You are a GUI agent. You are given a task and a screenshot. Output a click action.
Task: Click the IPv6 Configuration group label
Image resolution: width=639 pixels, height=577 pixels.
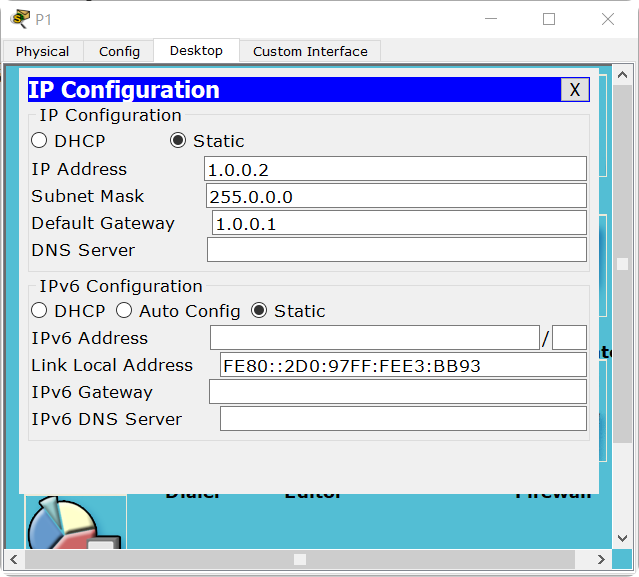pos(121,286)
